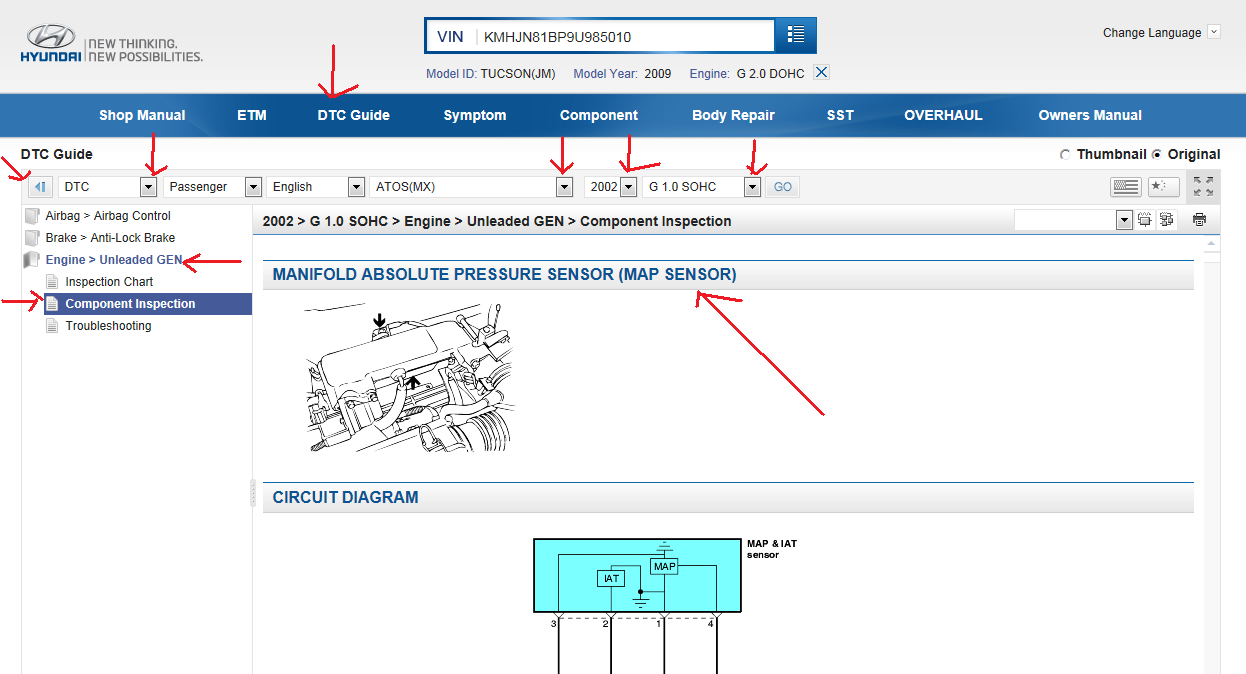
Task: Click the open Engine book icon
Action: 32,260
